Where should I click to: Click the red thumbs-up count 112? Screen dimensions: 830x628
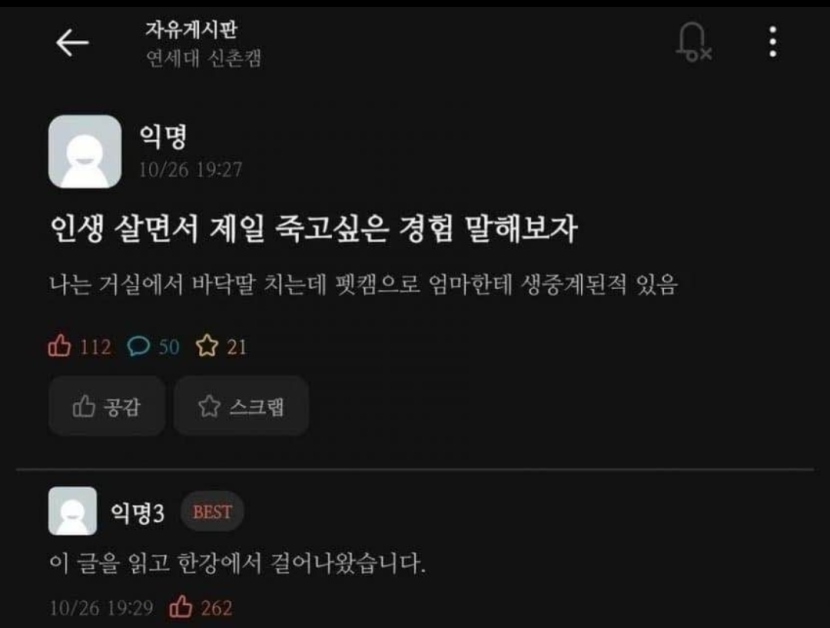79,346
